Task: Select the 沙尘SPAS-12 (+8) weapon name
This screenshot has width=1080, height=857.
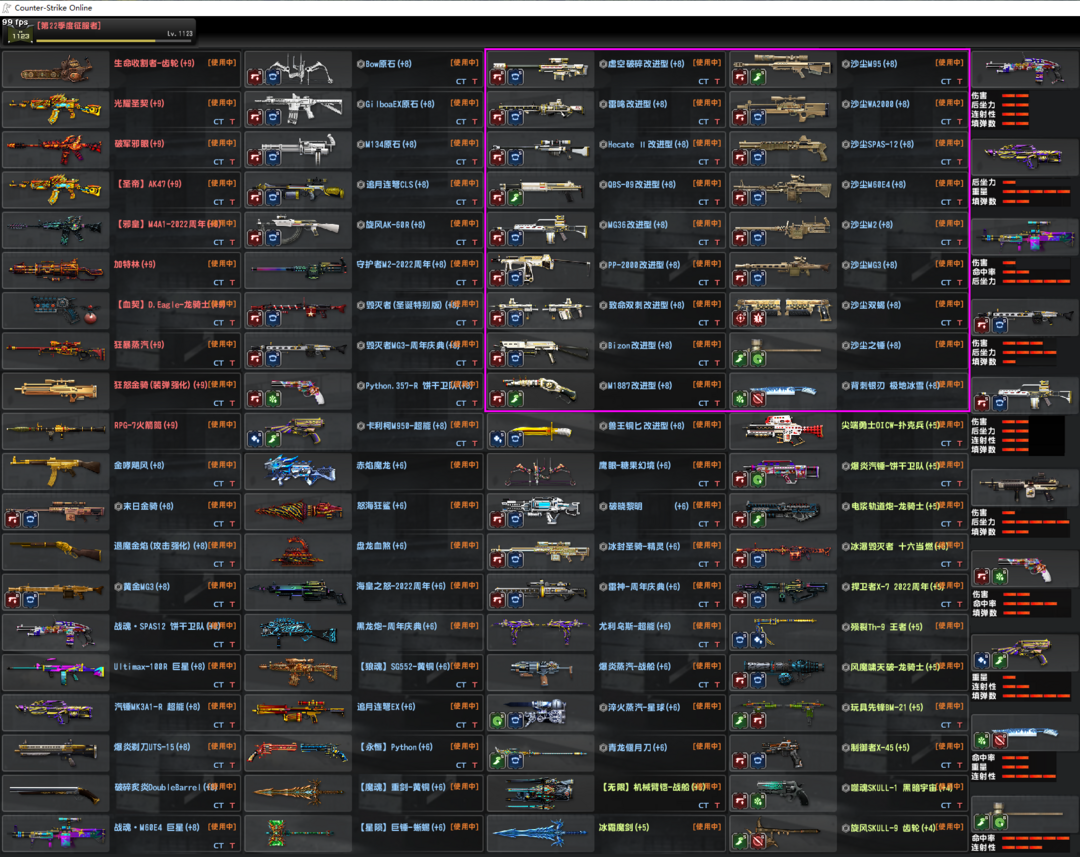Action: (x=882, y=145)
